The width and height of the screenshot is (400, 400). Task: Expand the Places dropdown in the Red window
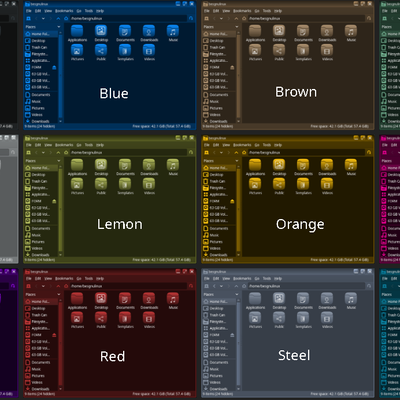[x=59, y=294]
